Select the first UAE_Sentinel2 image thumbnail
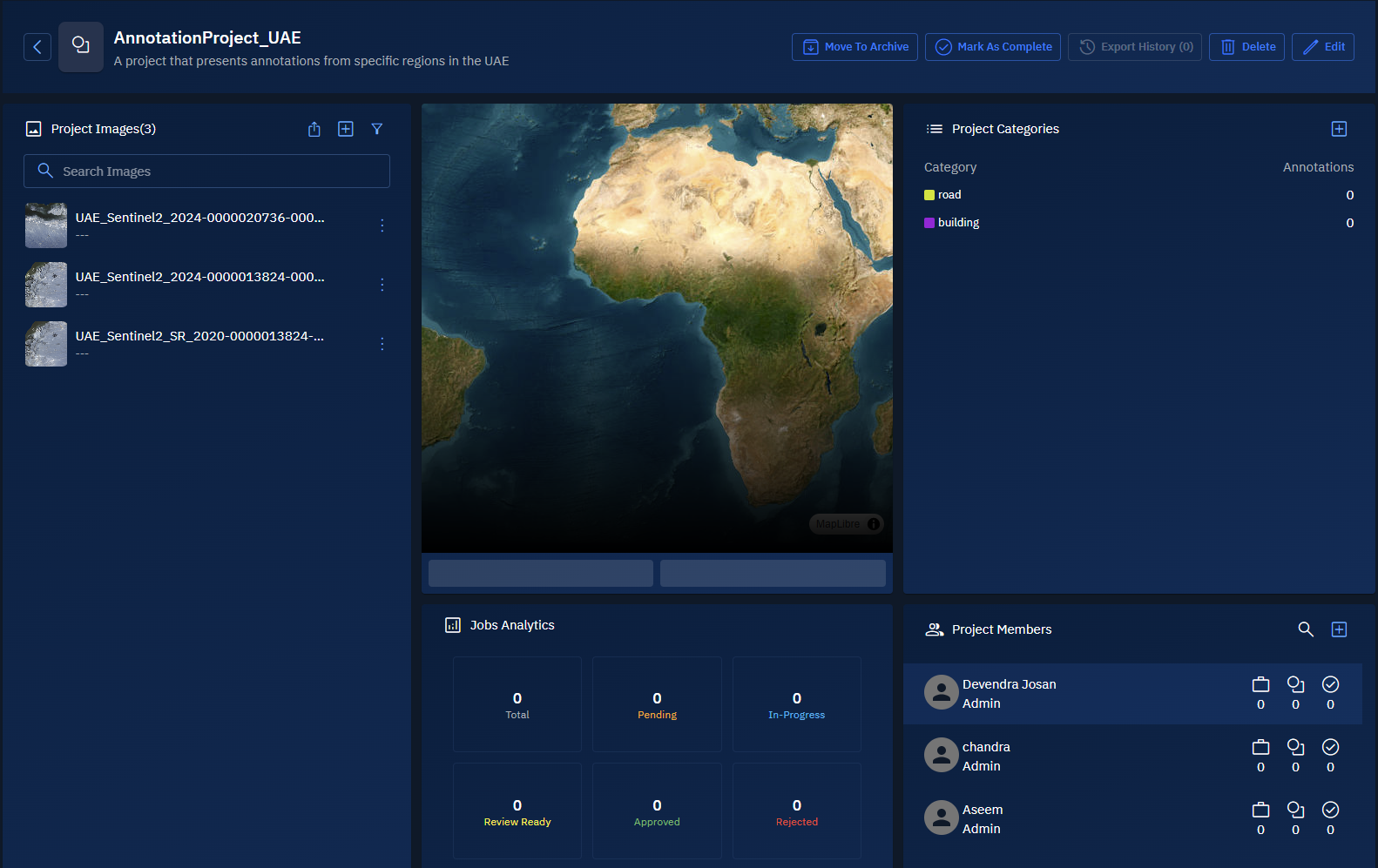 point(46,225)
